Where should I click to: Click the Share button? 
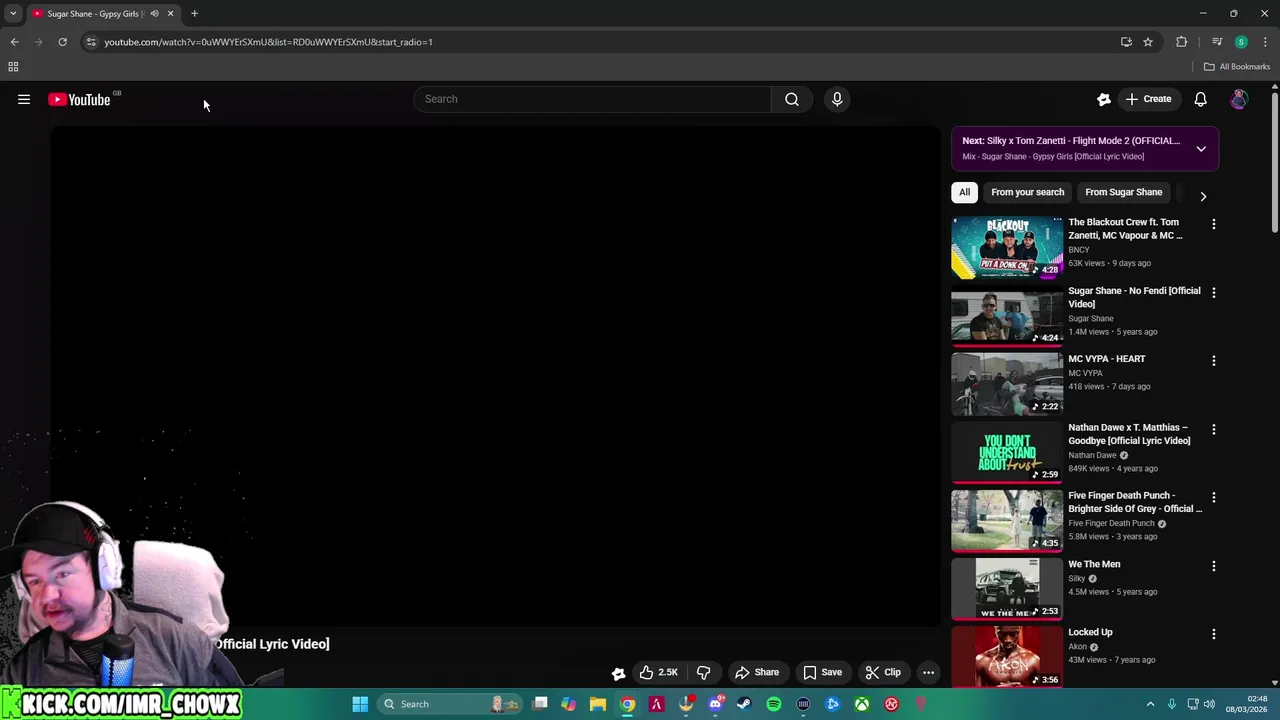tap(756, 672)
